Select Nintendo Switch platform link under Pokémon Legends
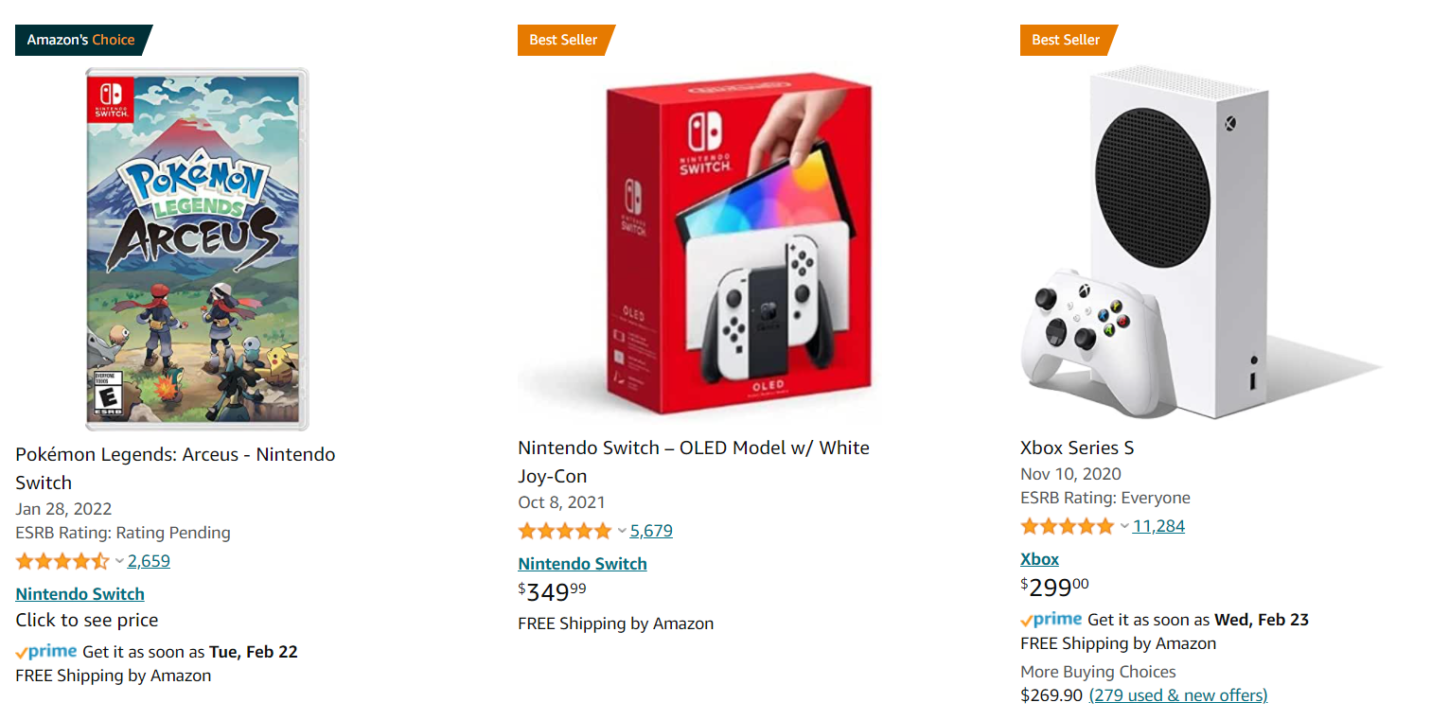The image size is (1431, 720). tap(80, 594)
